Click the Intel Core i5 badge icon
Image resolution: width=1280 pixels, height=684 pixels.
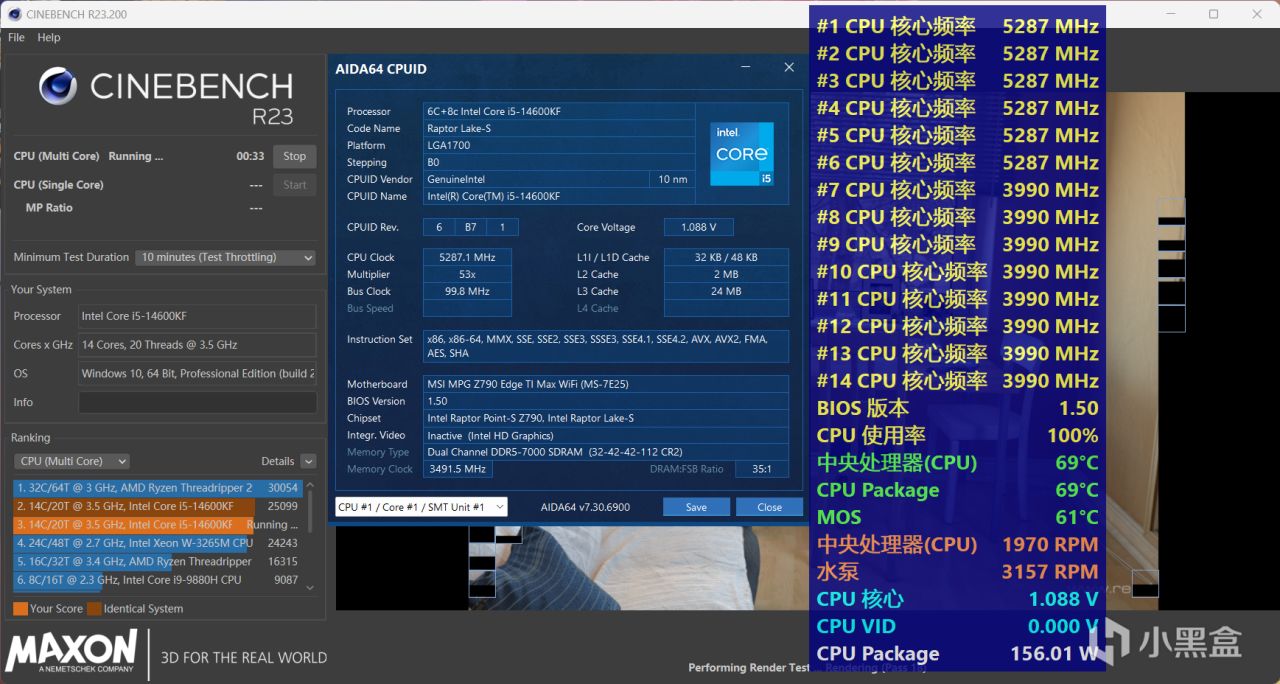(742, 154)
